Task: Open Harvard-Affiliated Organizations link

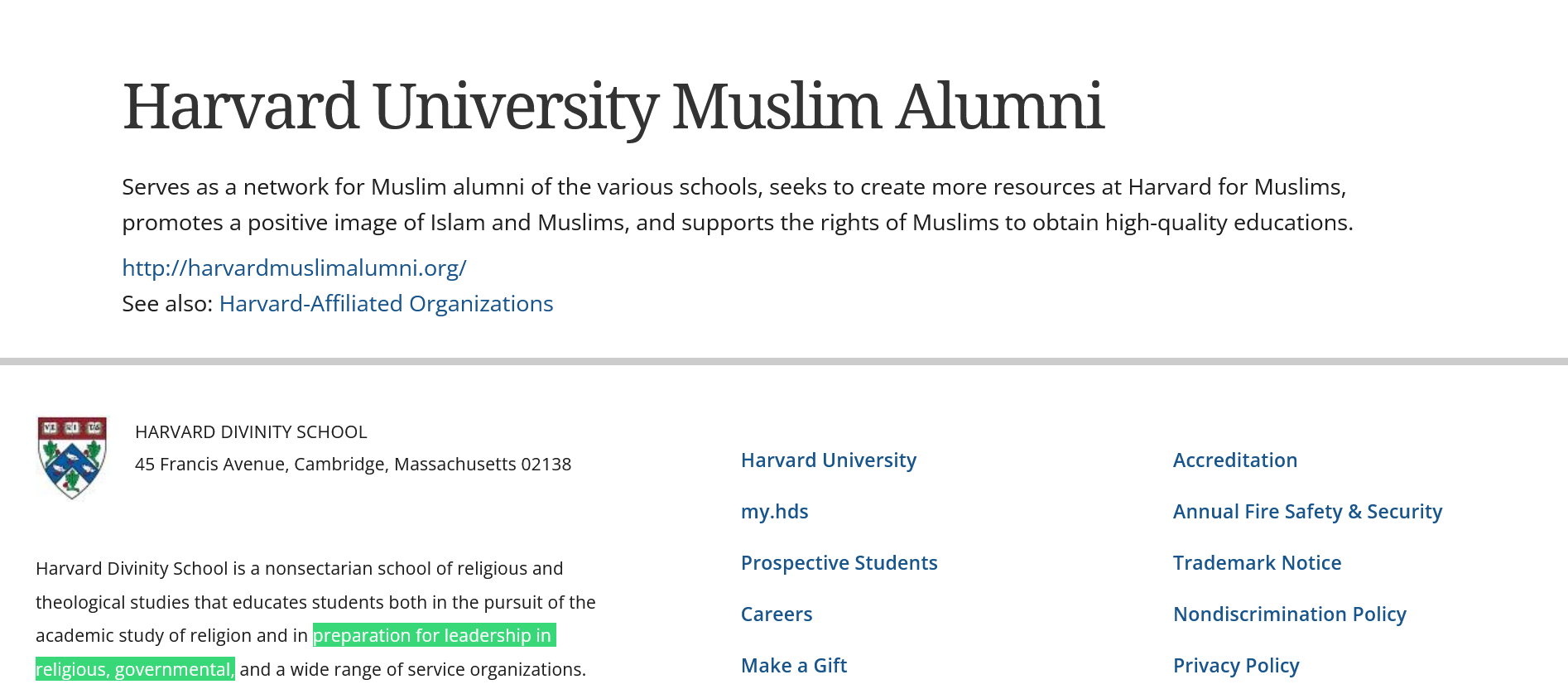Action: pos(386,304)
